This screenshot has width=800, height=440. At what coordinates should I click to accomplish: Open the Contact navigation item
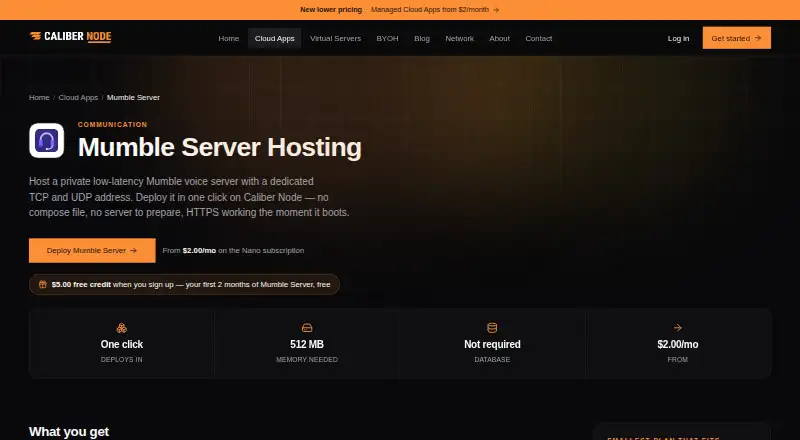539,38
